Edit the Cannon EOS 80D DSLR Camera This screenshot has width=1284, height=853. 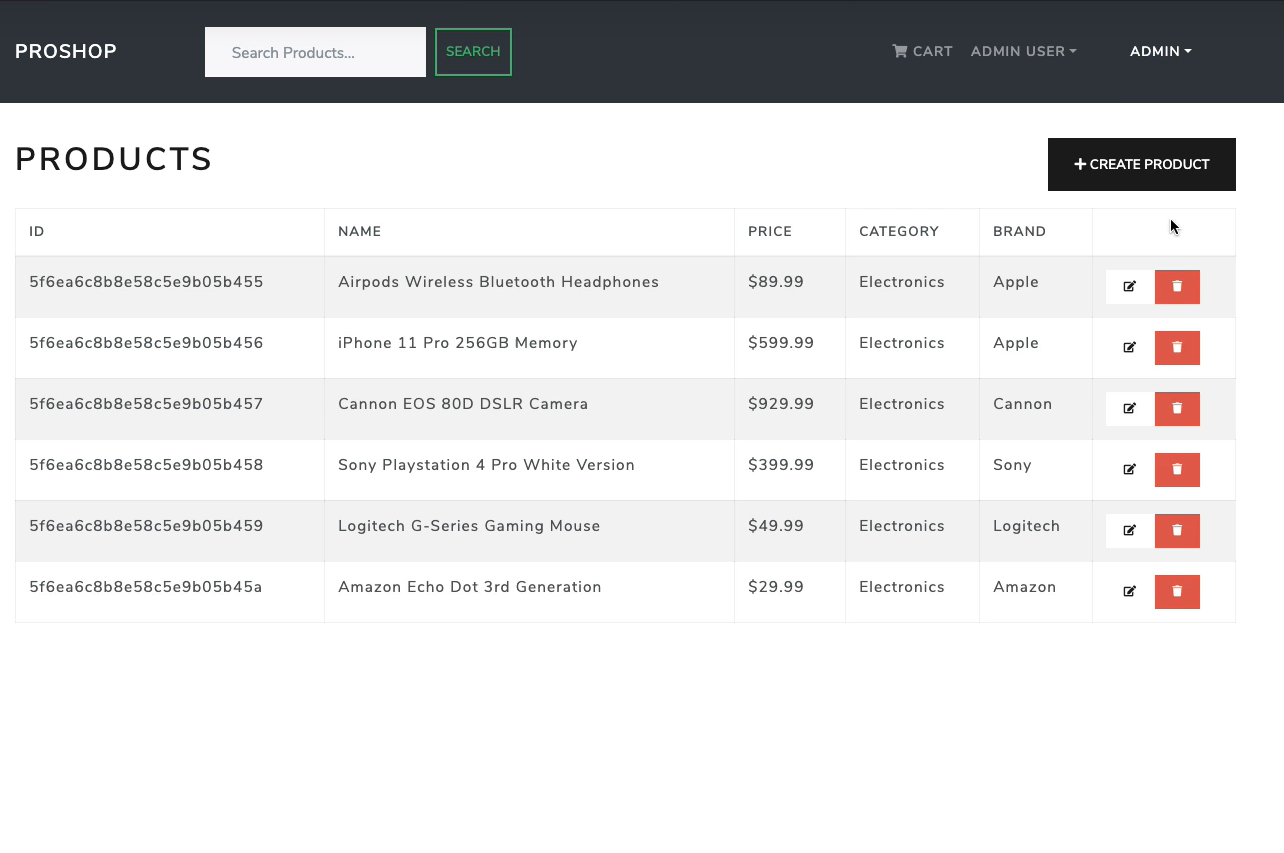point(1129,408)
